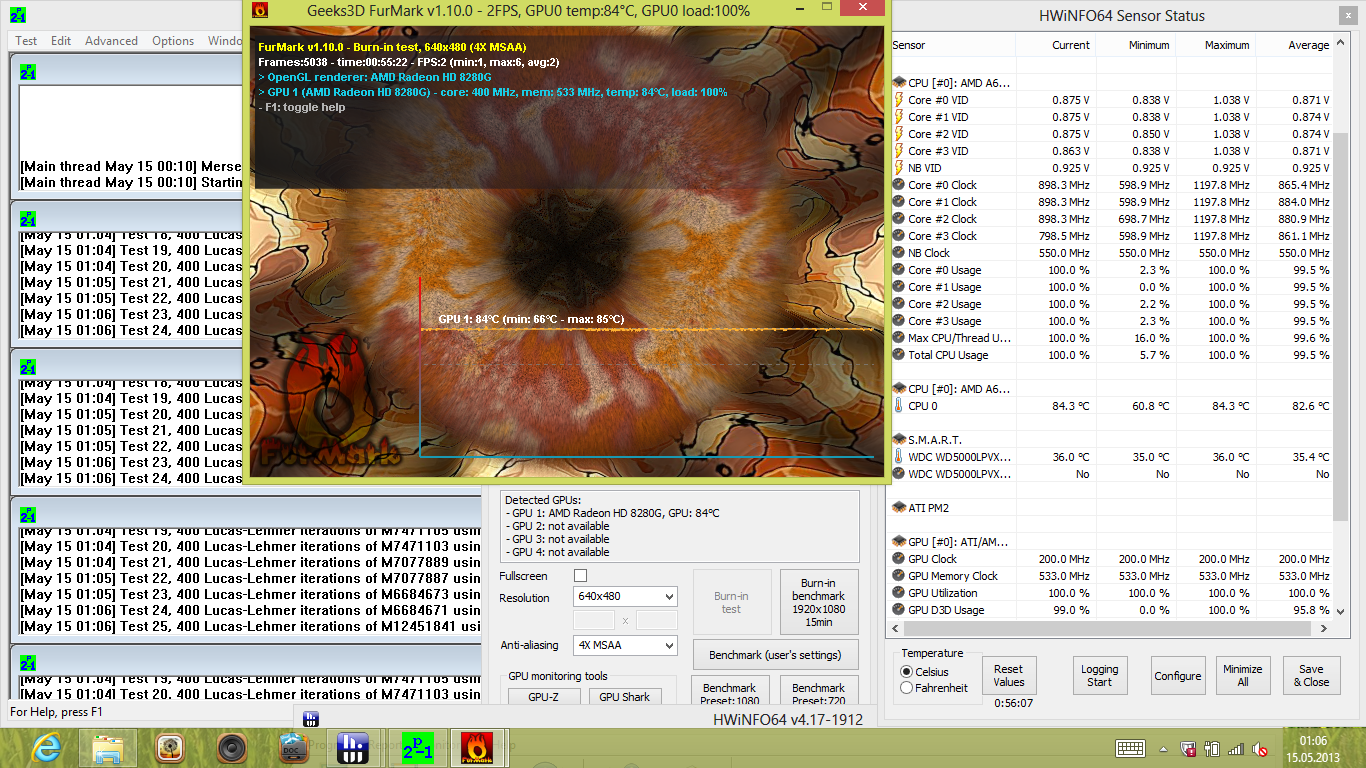Open the Anti-aliasing dropdown showing 4X MSAA

pos(625,646)
